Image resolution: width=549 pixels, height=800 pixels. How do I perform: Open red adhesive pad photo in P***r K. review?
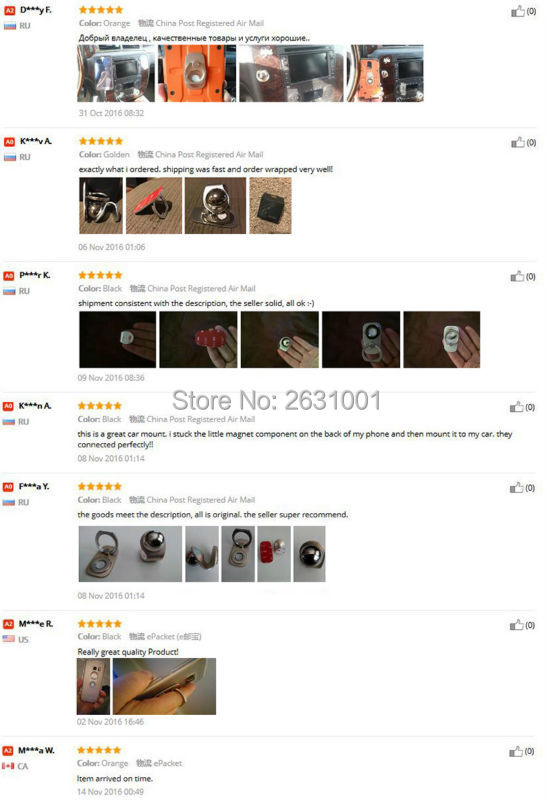pyautogui.click(x=198, y=339)
